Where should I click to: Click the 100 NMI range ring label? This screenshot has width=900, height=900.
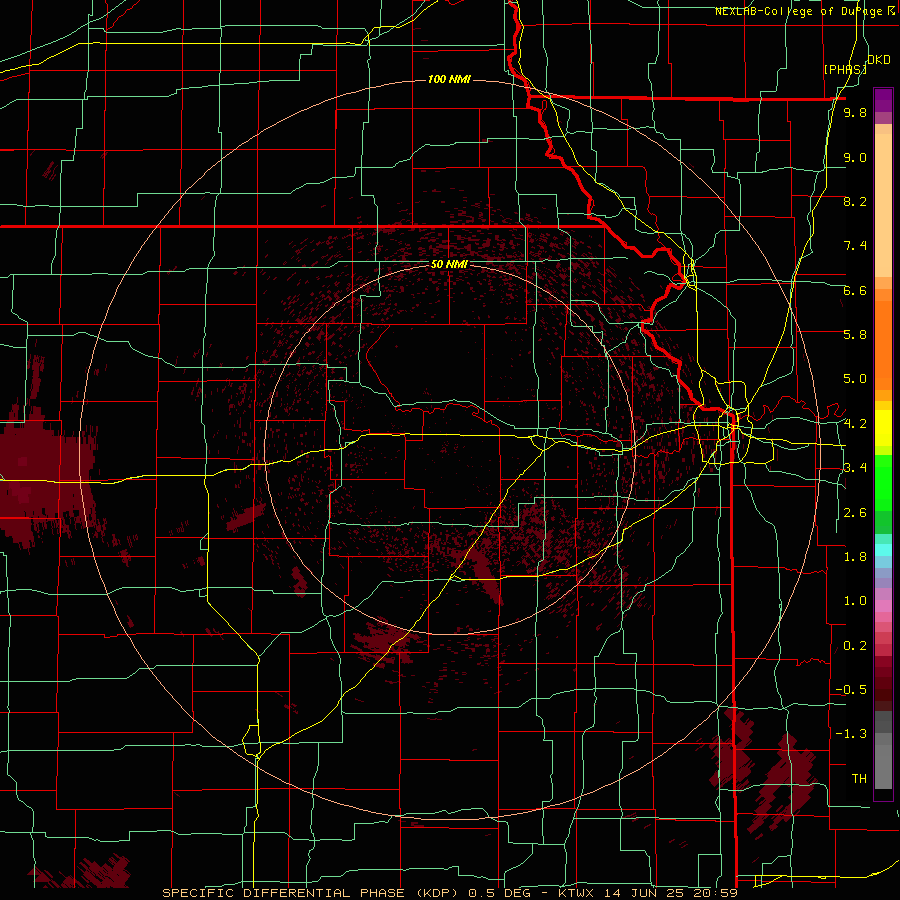click(449, 79)
